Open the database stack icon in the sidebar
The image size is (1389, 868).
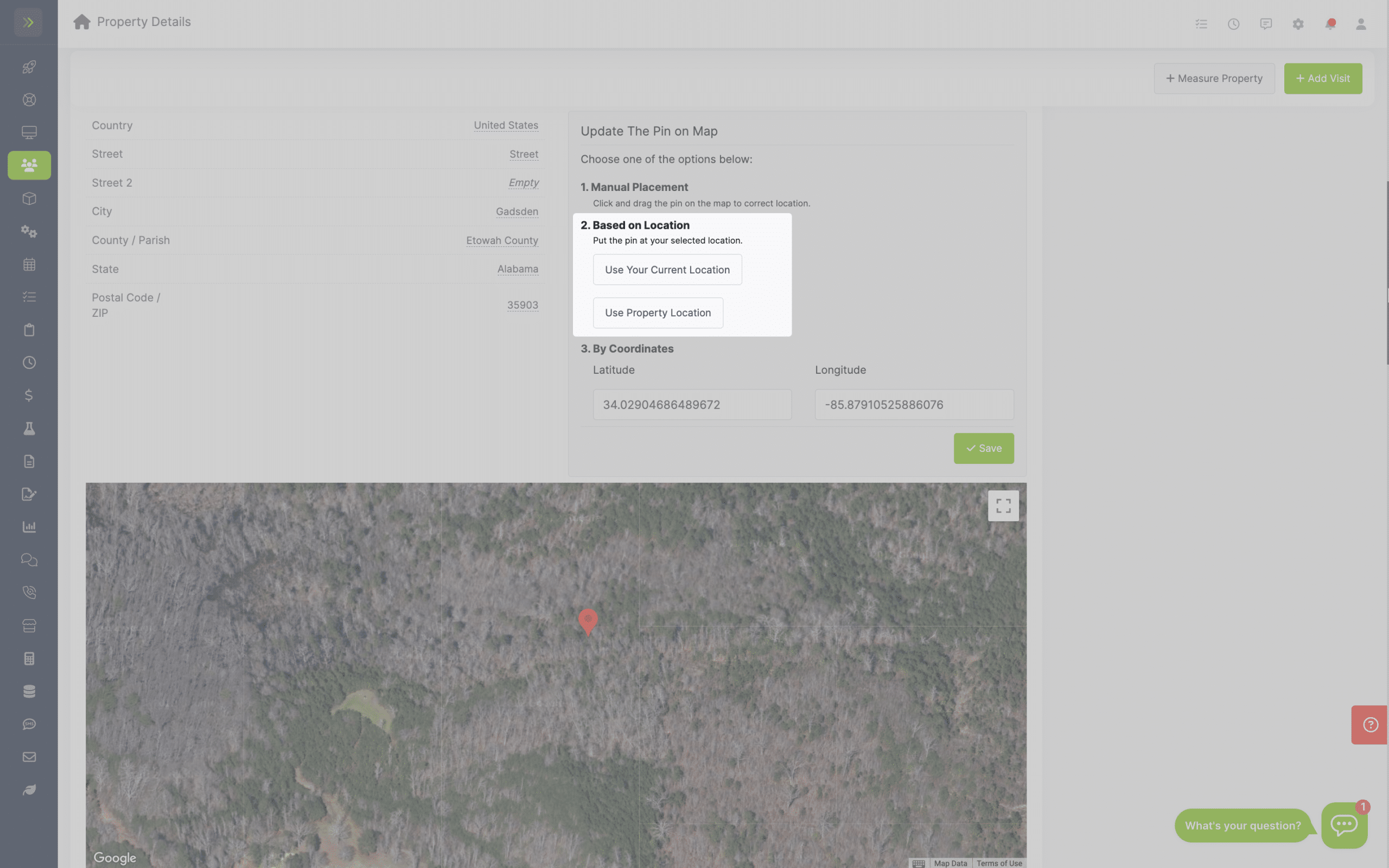tap(29, 691)
